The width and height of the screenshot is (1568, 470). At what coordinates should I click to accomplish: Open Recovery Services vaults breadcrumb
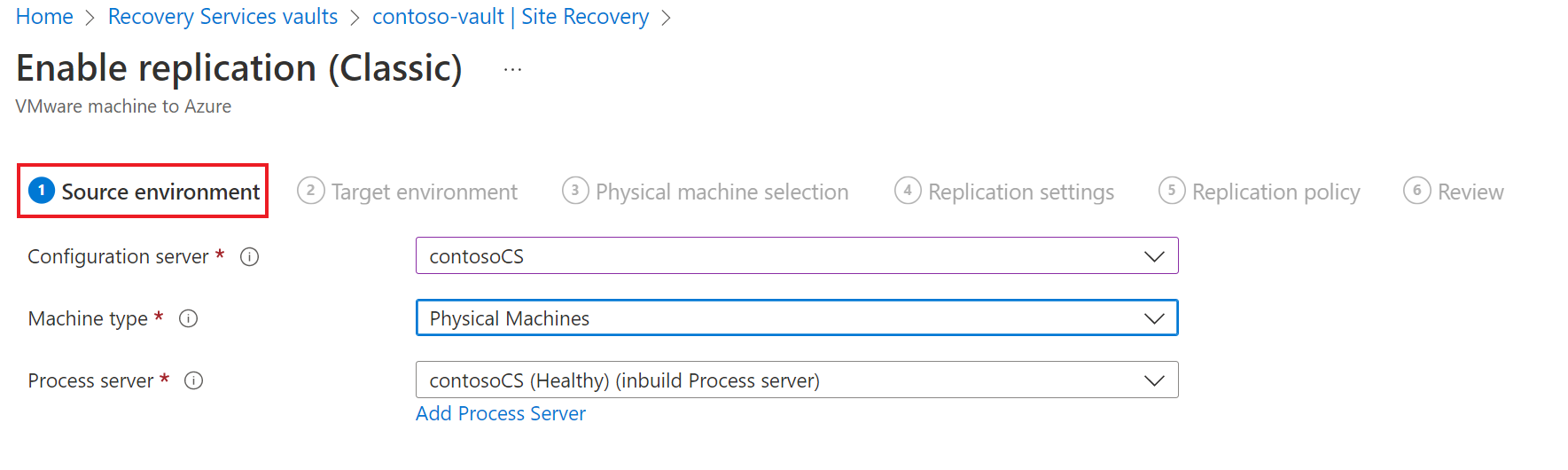(222, 17)
